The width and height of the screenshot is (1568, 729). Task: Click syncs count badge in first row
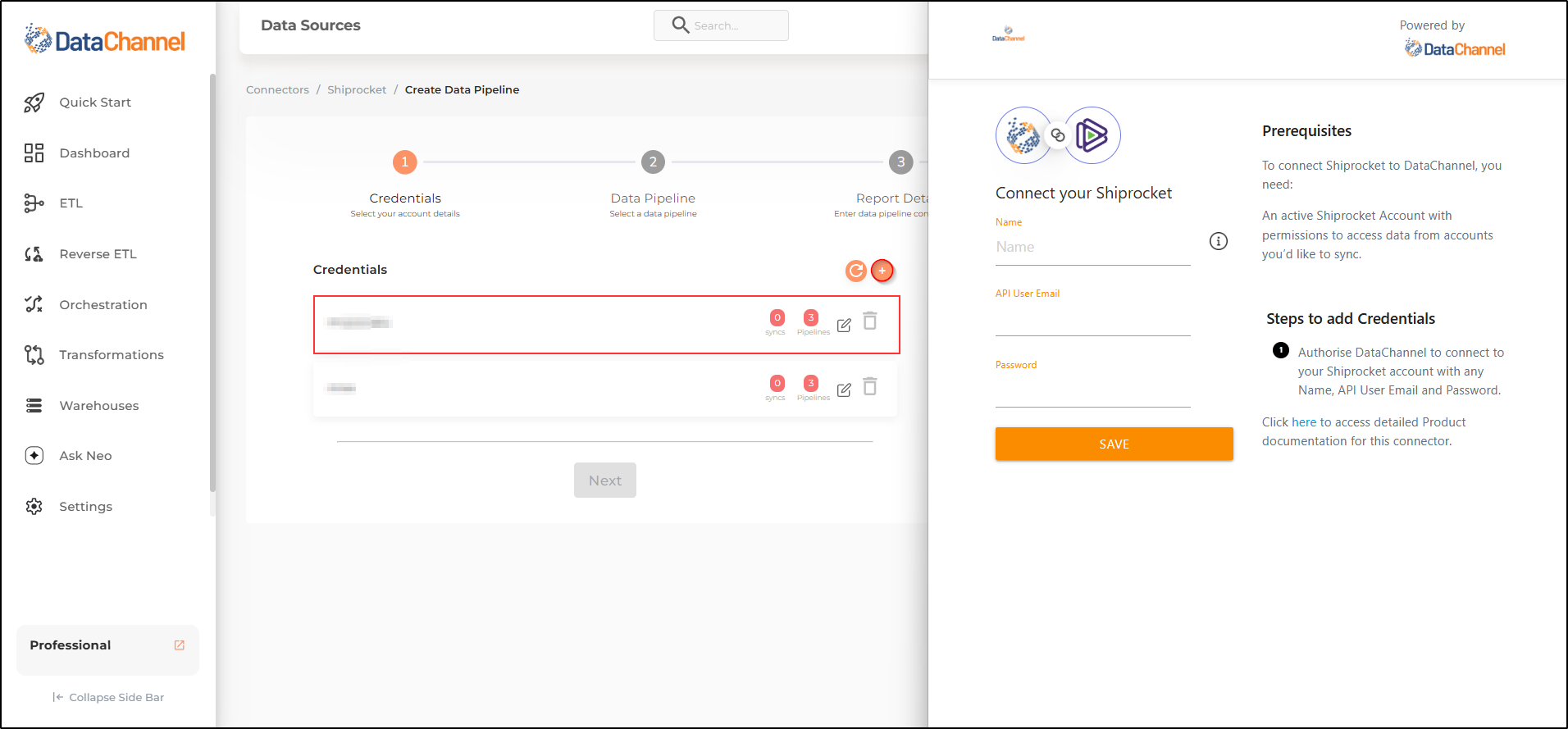click(x=777, y=317)
